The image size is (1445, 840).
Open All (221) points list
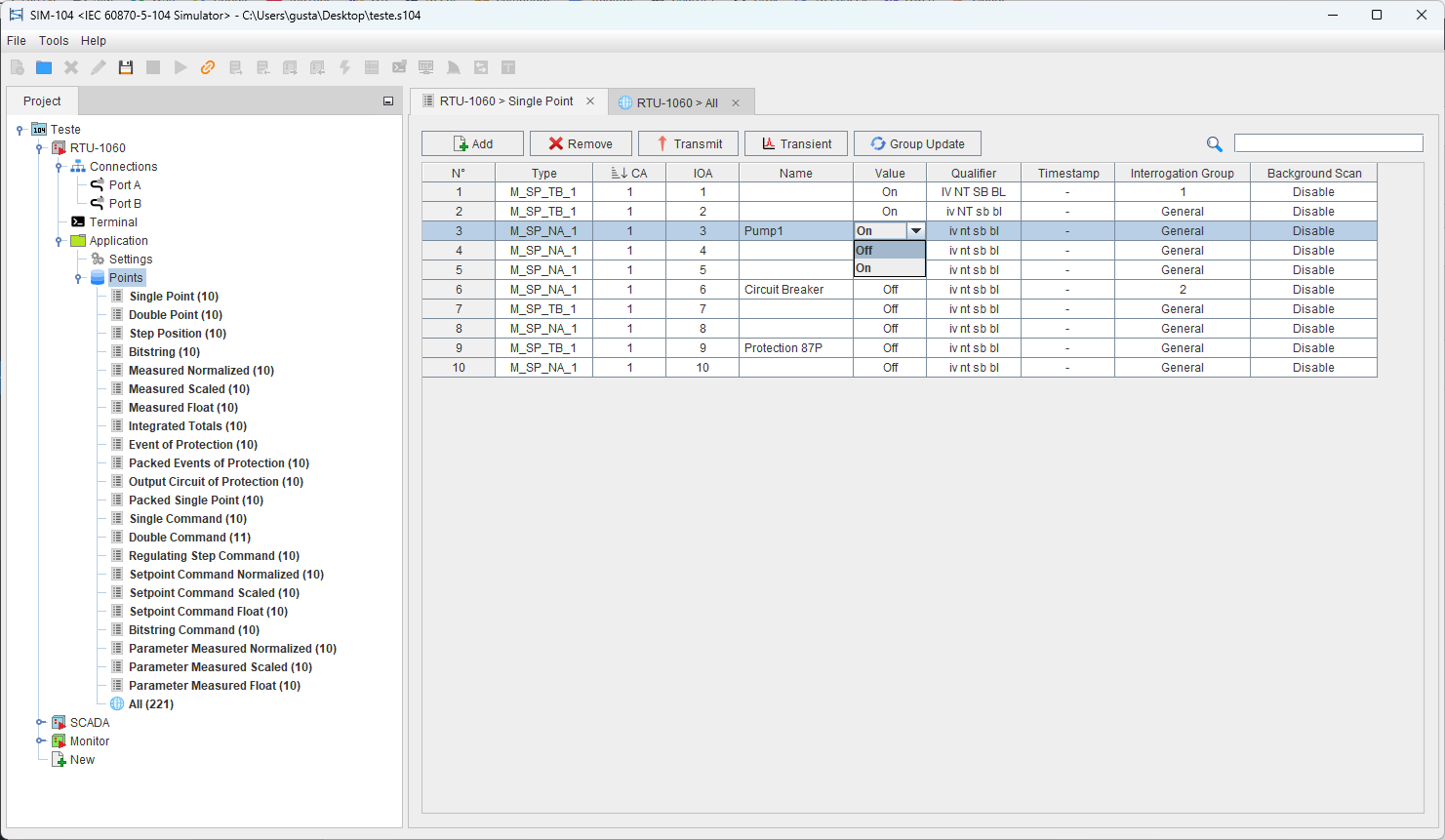click(x=150, y=704)
